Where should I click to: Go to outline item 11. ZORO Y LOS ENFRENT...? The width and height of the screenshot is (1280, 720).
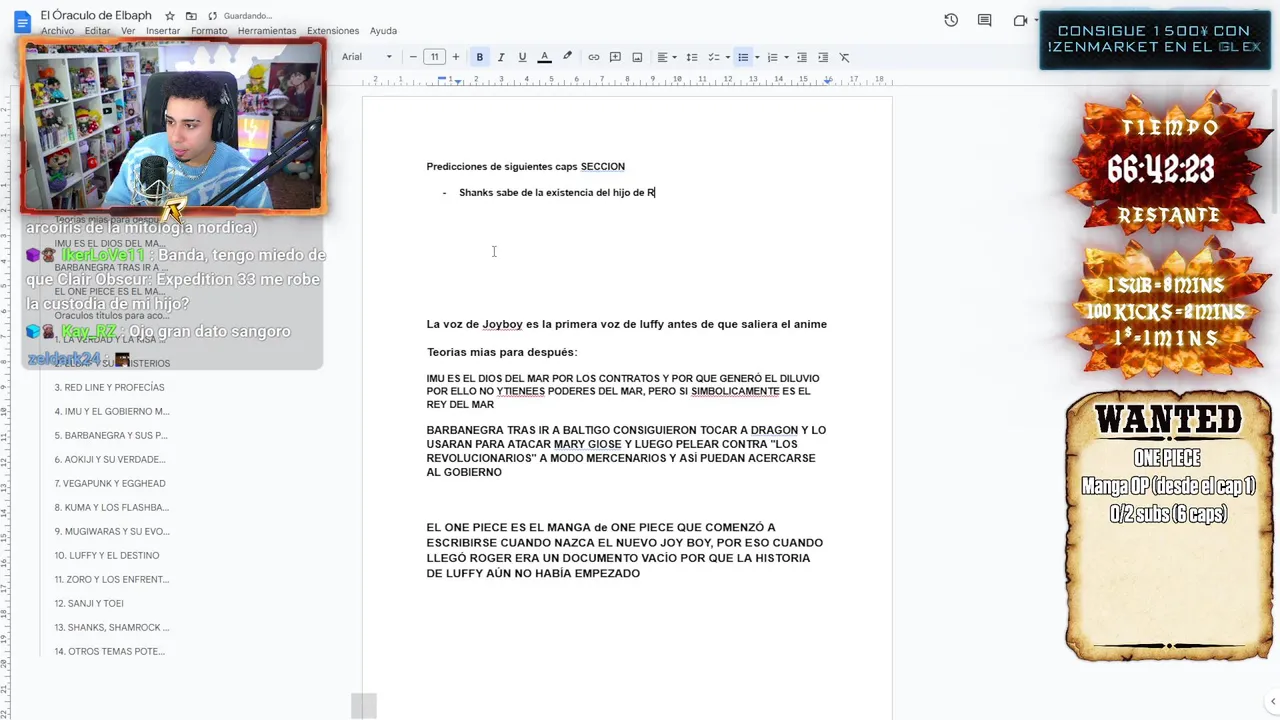coord(112,579)
